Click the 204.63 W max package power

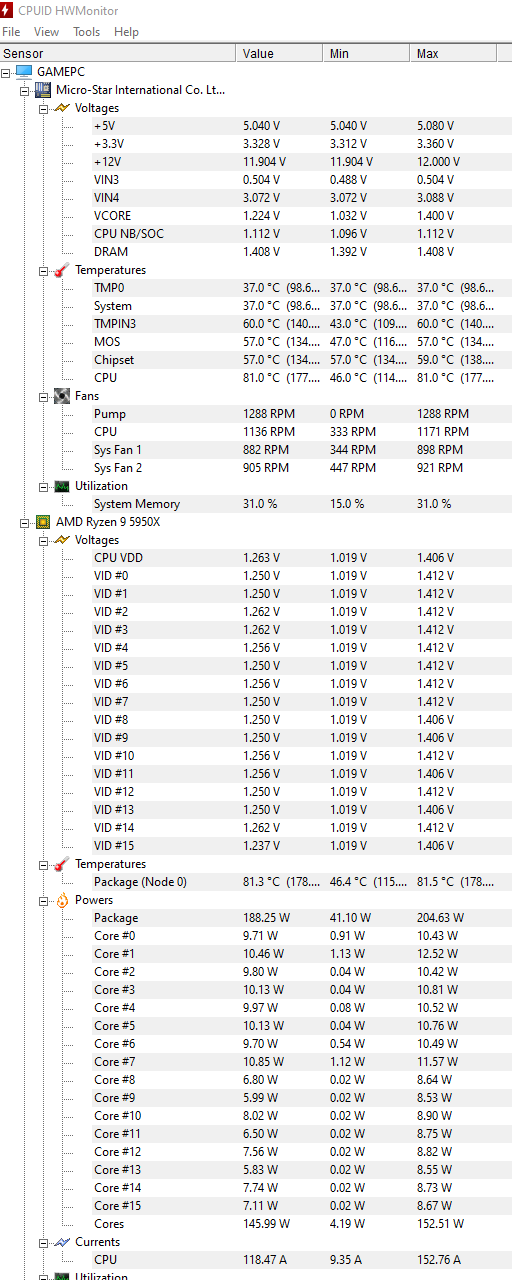[440, 918]
